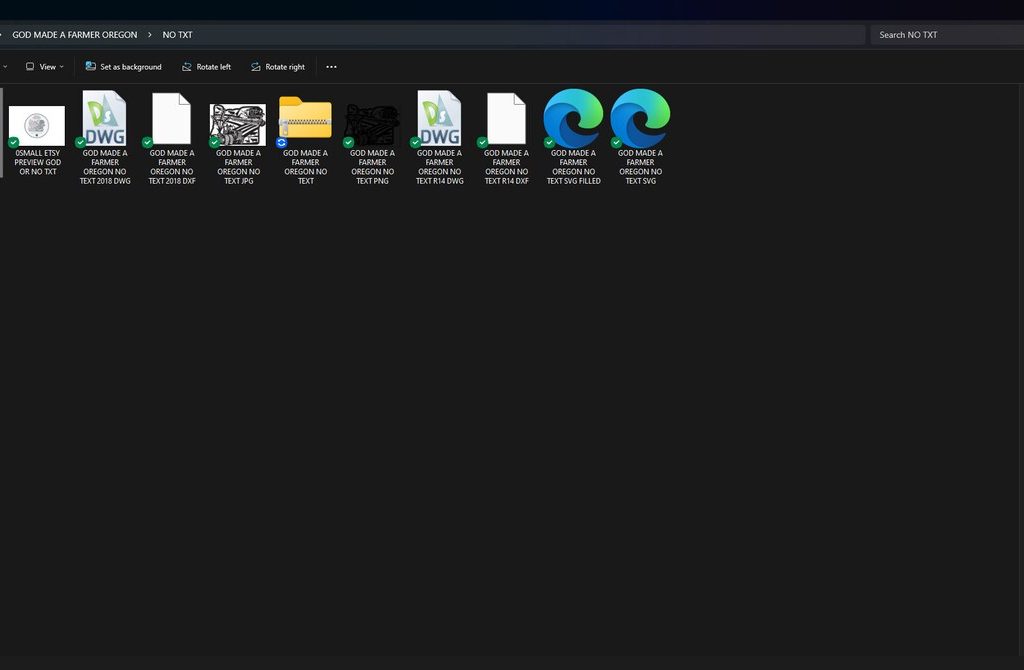Image resolution: width=1024 pixels, height=670 pixels.
Task: Open the NO TEXT R14 DWG file
Action: [439, 120]
